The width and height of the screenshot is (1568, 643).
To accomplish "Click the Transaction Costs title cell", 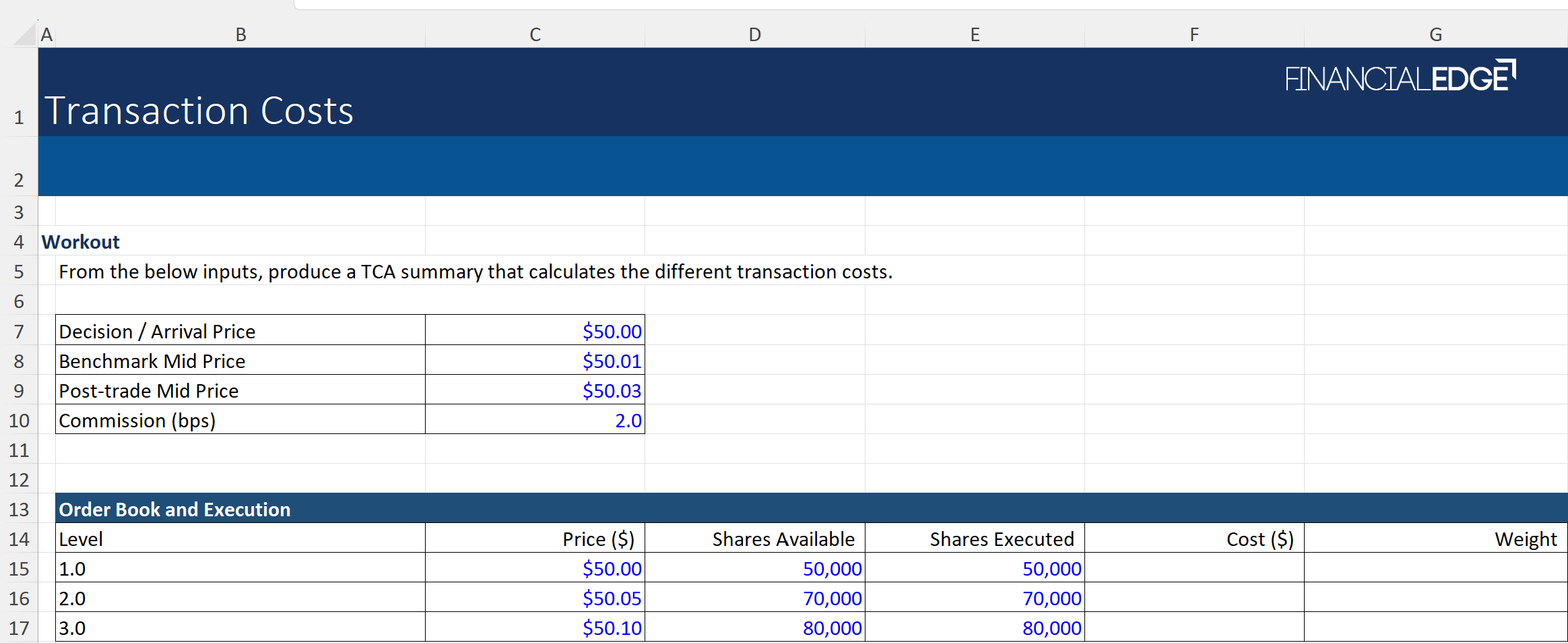I will (199, 111).
